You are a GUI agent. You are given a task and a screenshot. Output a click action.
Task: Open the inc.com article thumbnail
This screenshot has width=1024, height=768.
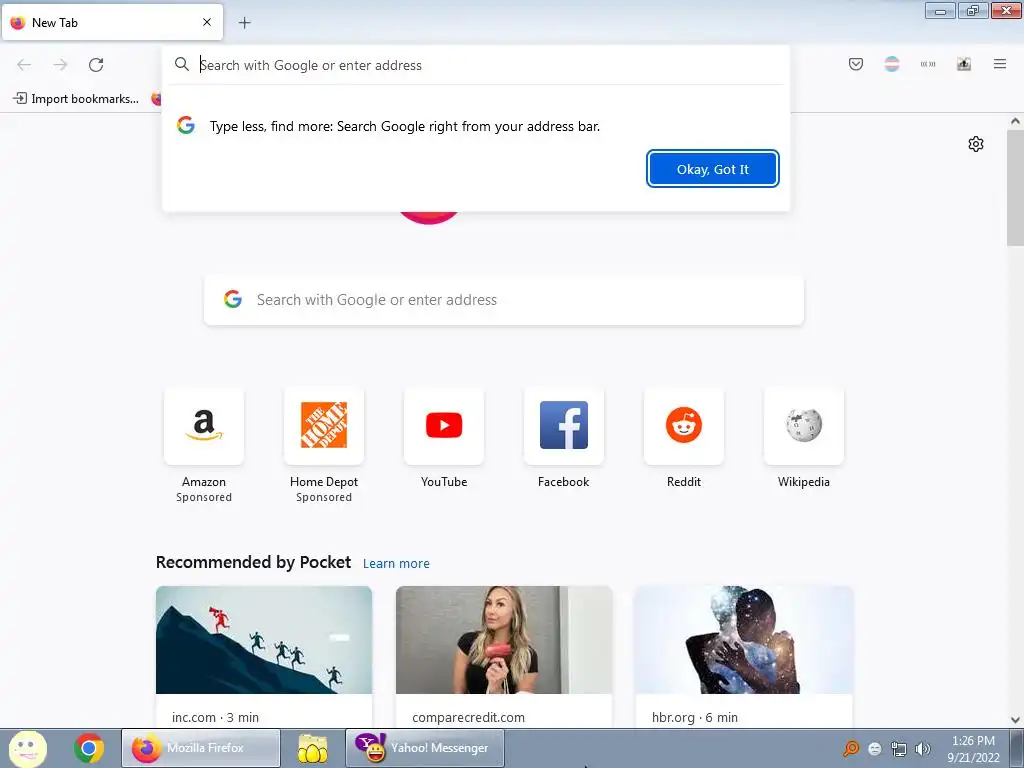pos(264,640)
